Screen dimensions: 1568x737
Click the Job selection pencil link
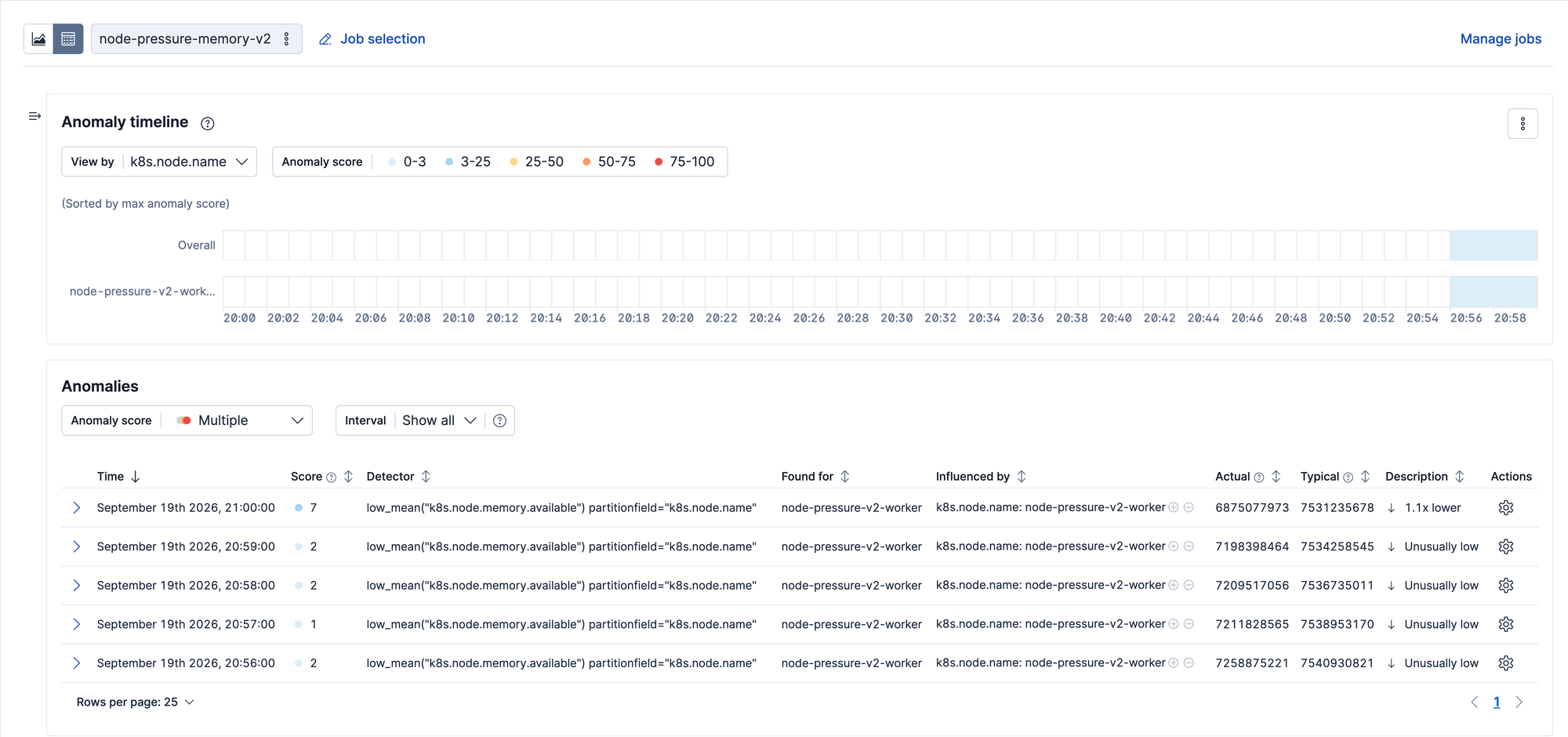(372, 39)
